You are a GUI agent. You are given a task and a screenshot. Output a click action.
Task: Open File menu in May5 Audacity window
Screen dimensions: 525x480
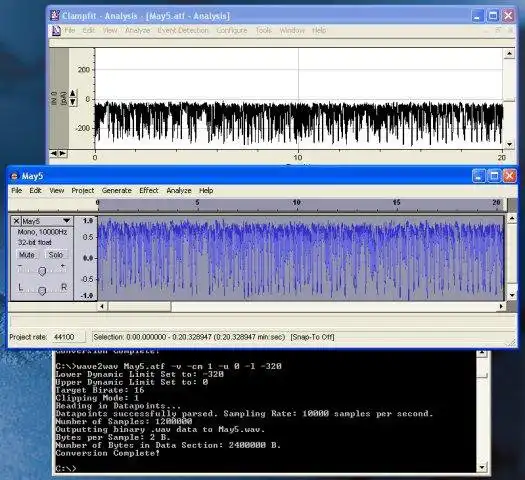(17, 190)
